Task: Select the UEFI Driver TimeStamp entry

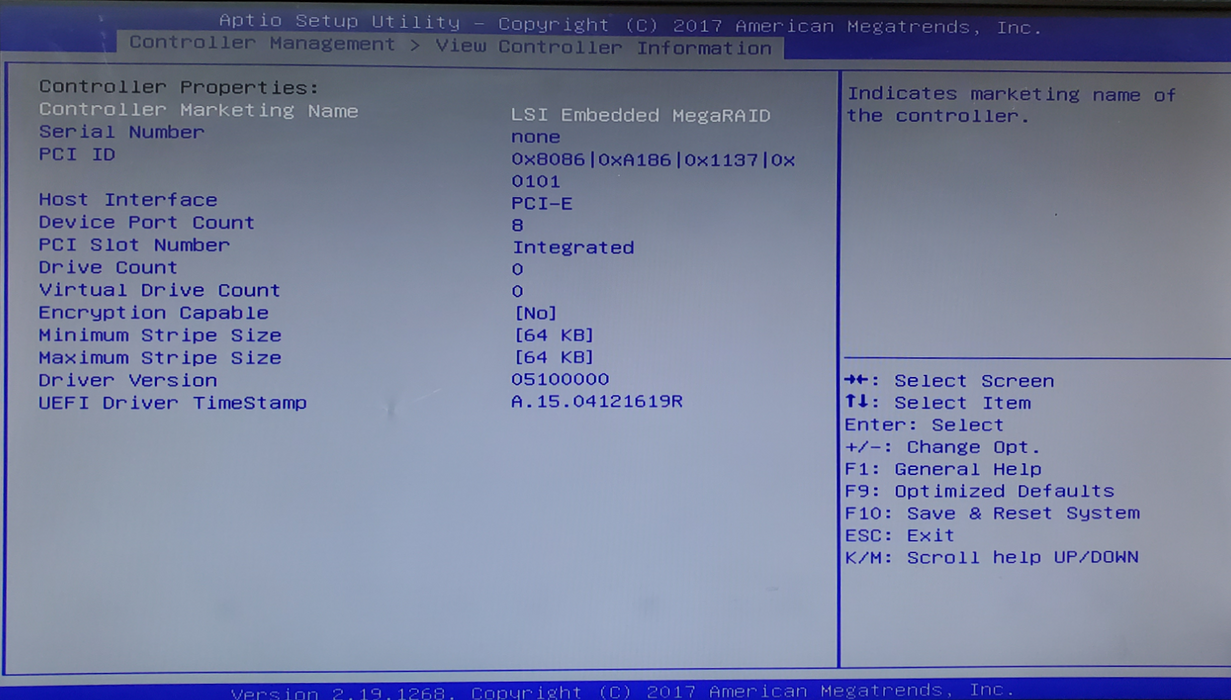Action: 172,402
